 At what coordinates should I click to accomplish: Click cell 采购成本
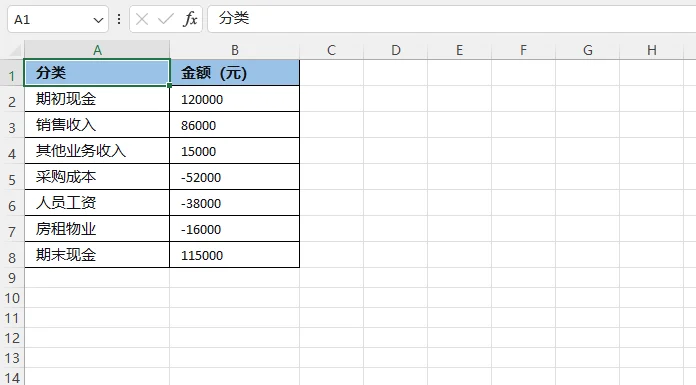click(x=97, y=177)
